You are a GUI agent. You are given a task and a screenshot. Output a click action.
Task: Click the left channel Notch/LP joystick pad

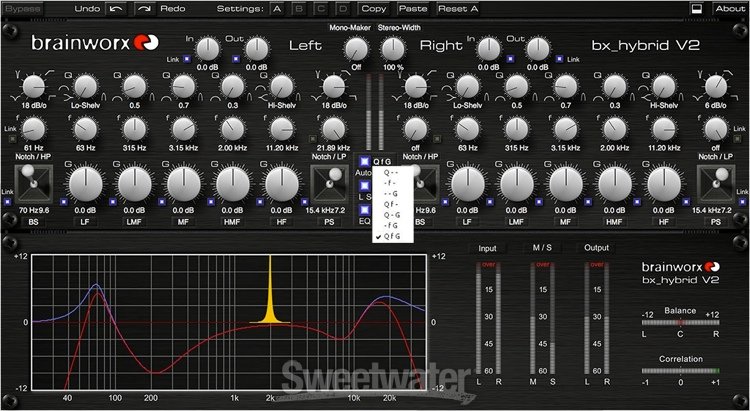click(x=327, y=183)
